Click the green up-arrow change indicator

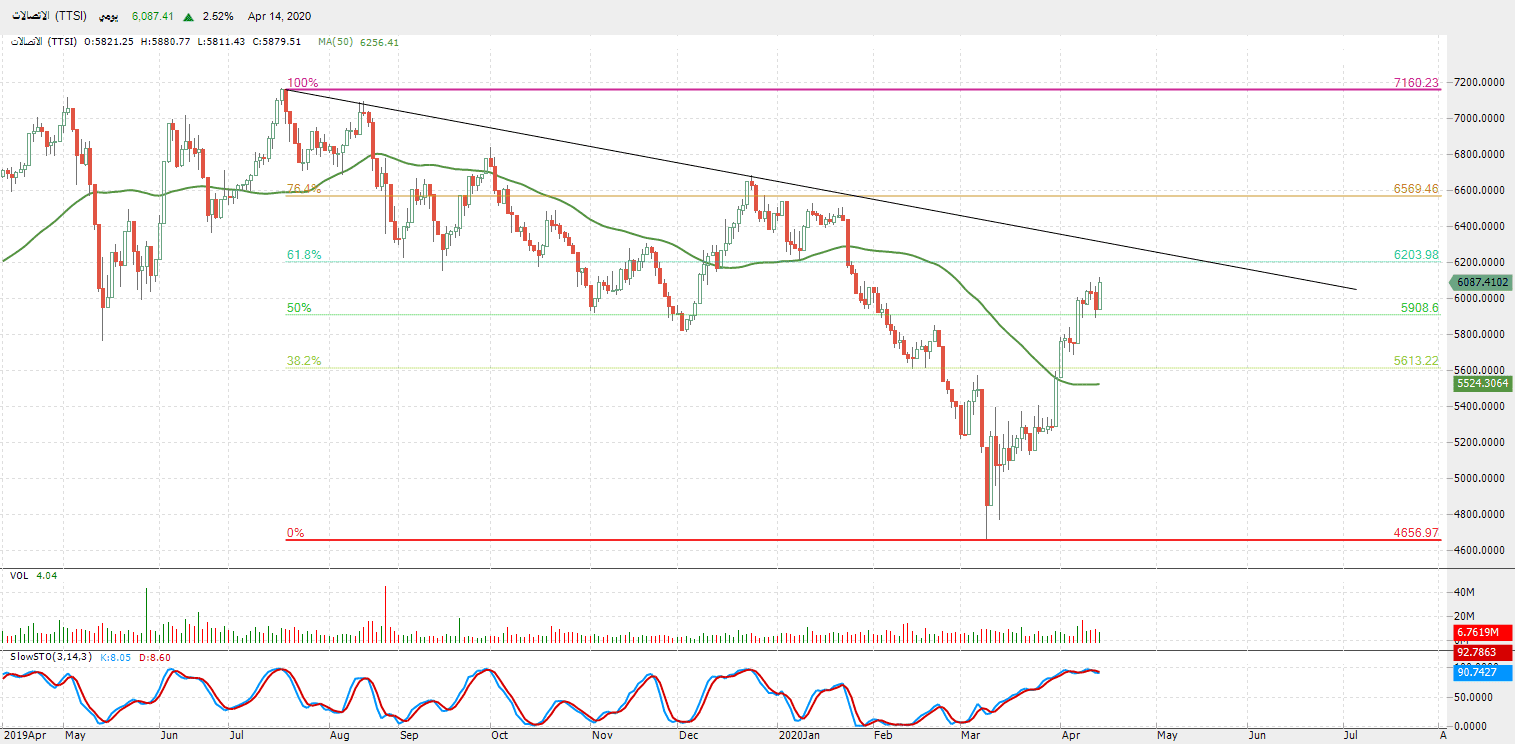pos(188,16)
